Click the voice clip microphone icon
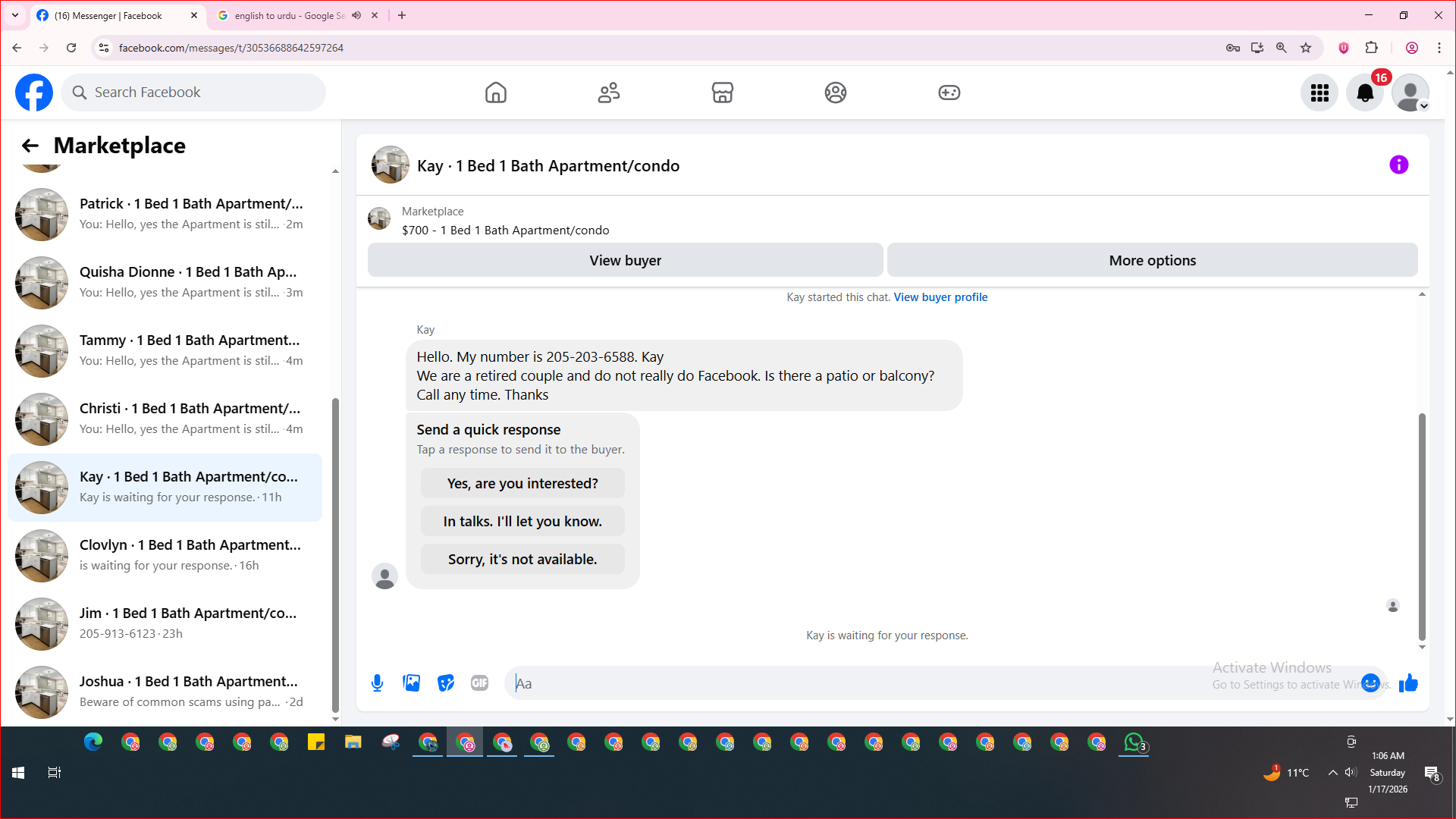1456x819 pixels. [x=377, y=683]
